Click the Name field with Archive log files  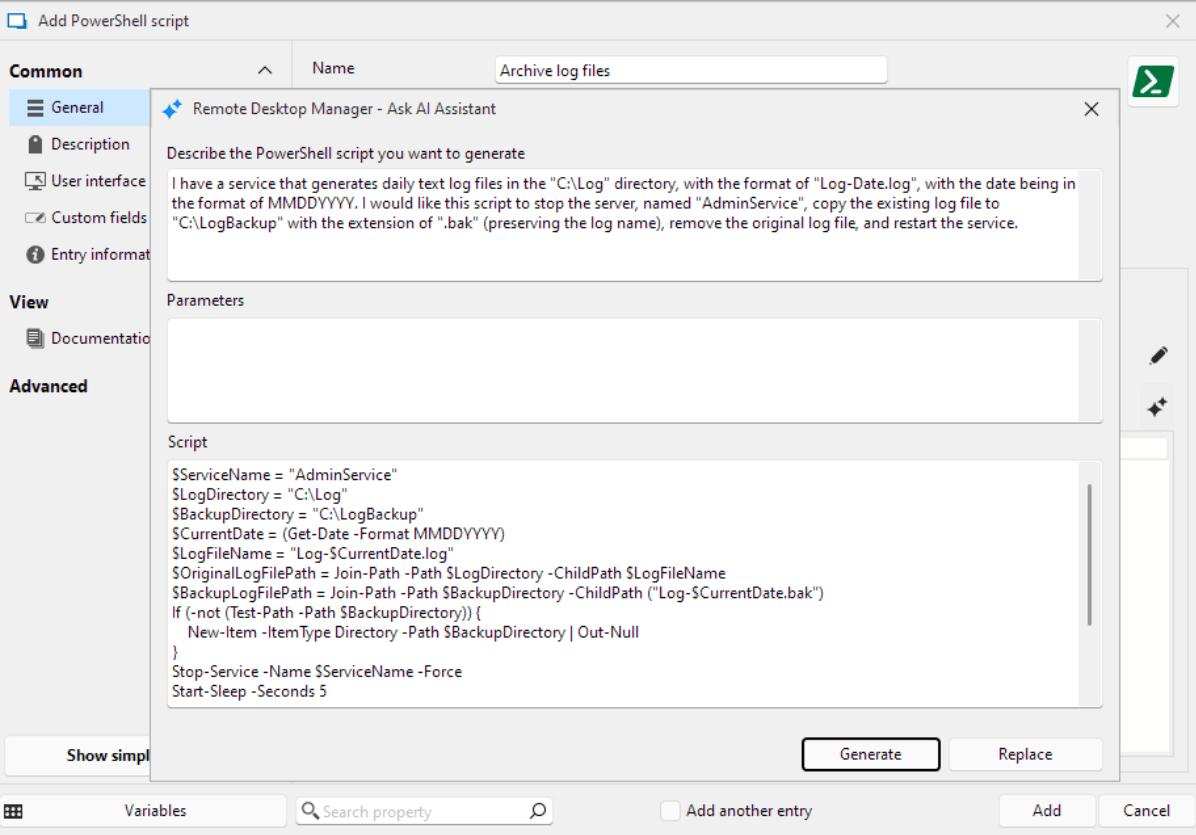tap(691, 70)
